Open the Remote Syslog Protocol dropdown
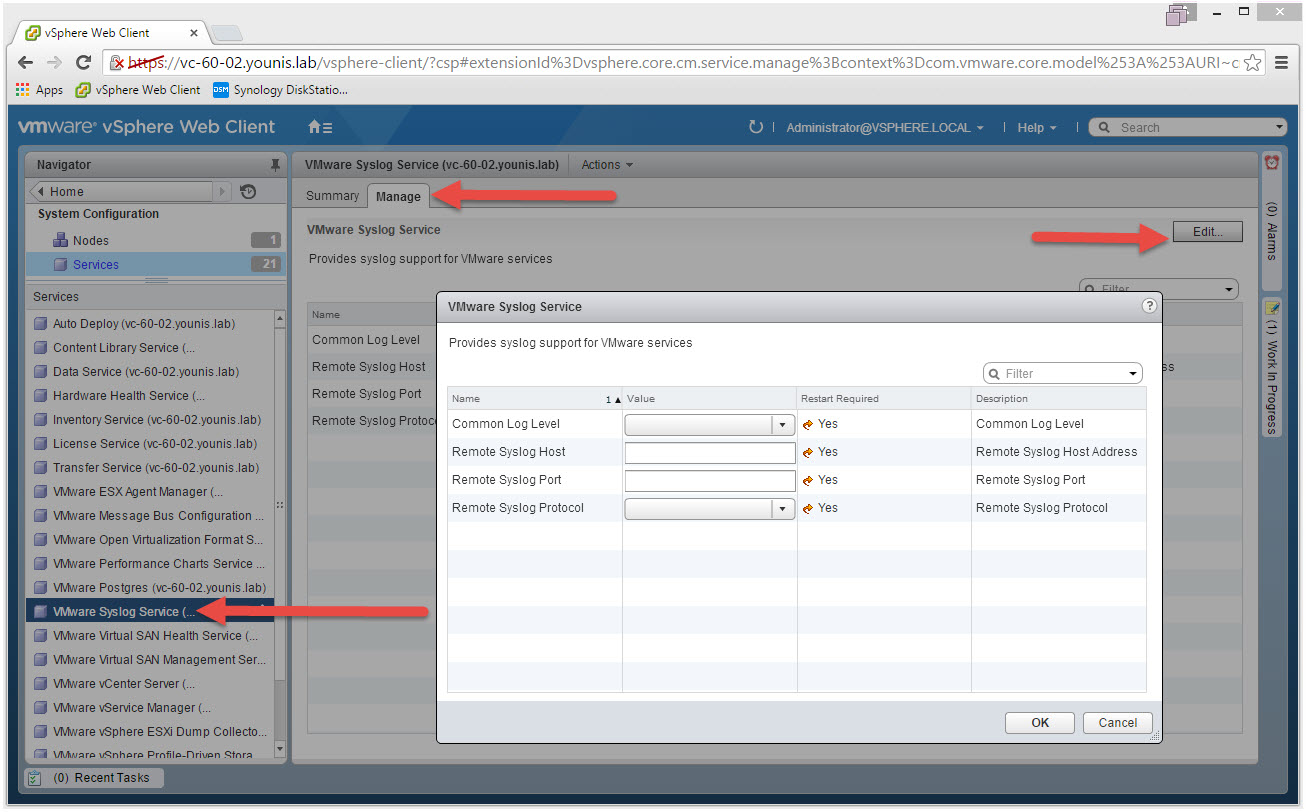 coord(709,509)
